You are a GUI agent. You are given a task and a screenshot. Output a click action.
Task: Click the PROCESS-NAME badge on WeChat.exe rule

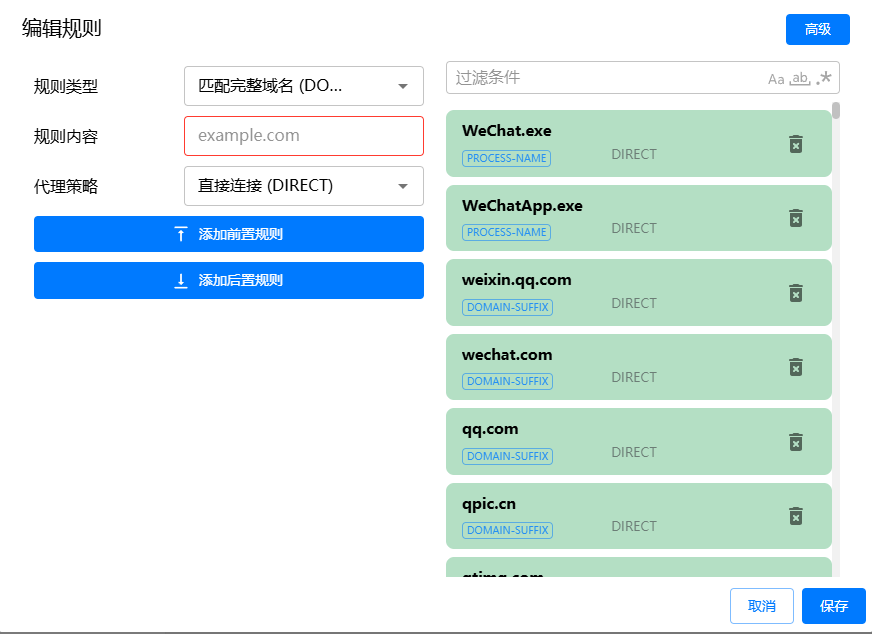click(508, 158)
